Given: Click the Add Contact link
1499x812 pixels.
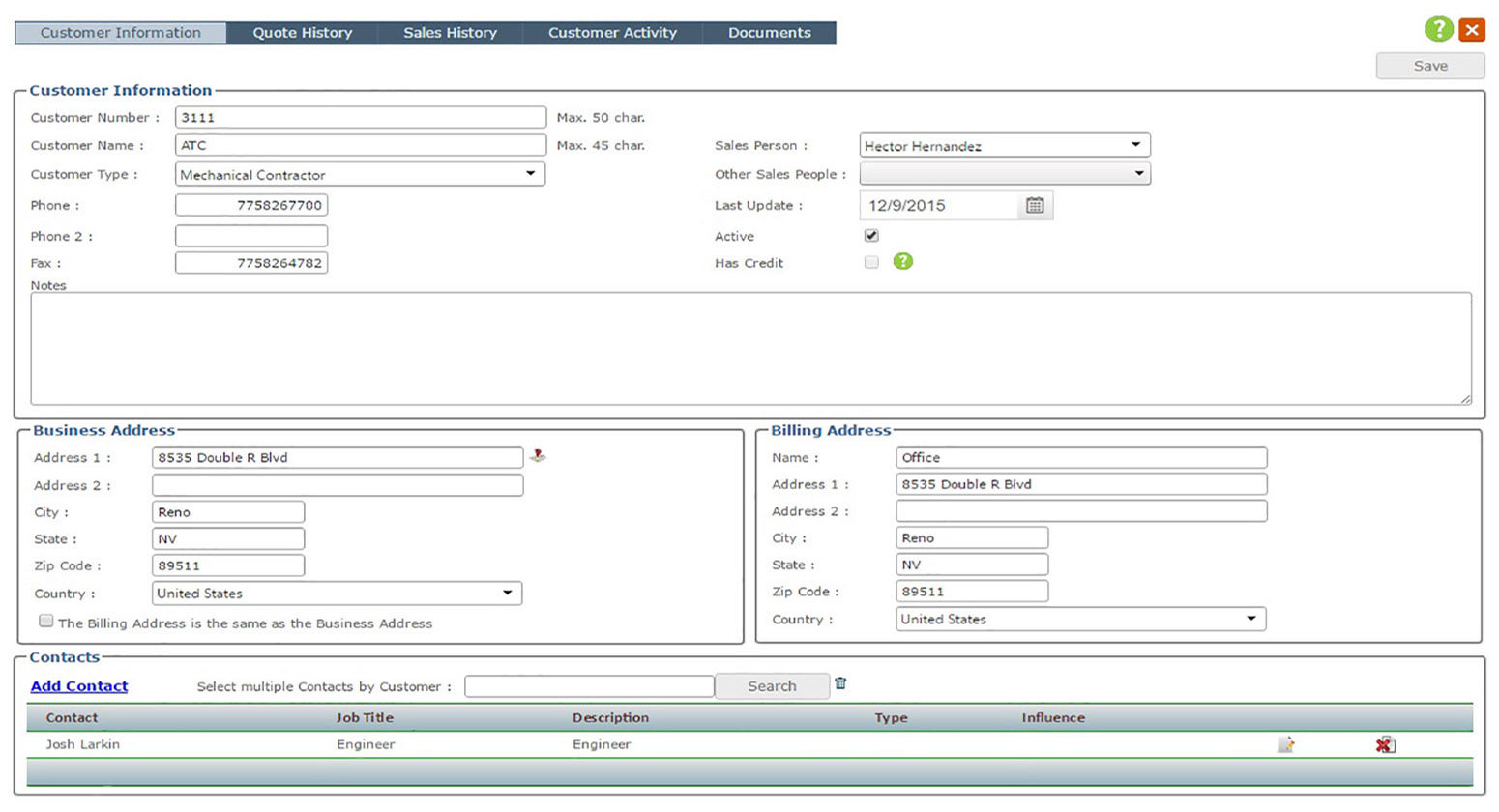Looking at the screenshot, I should pyautogui.click(x=79, y=686).
